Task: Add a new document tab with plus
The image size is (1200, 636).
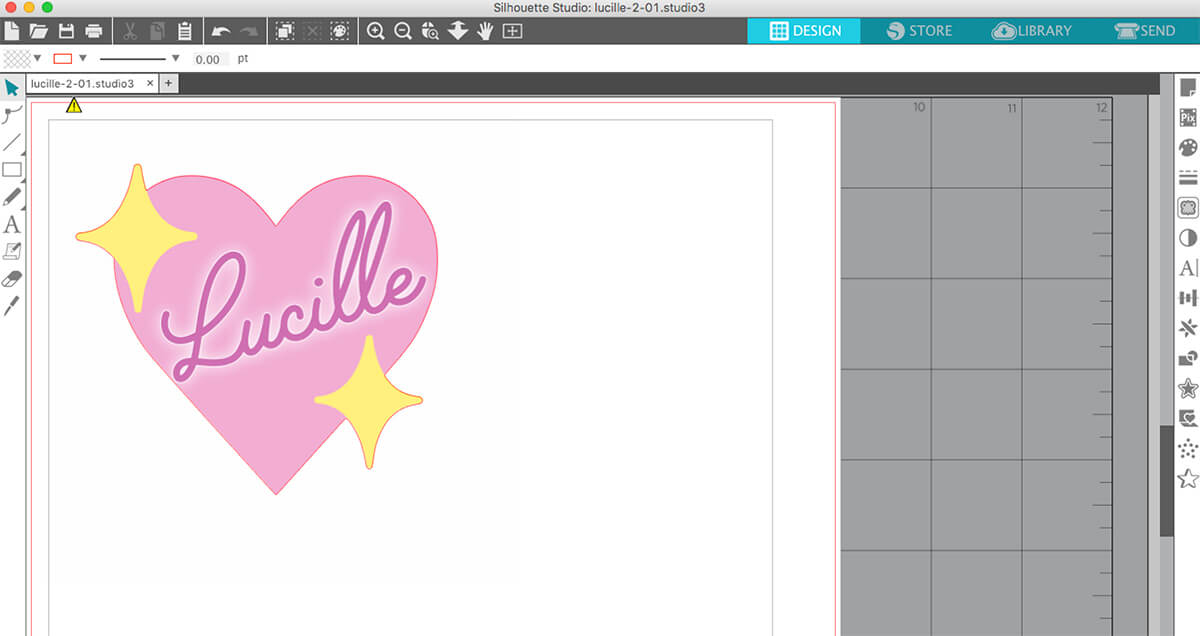Action: click(x=168, y=84)
